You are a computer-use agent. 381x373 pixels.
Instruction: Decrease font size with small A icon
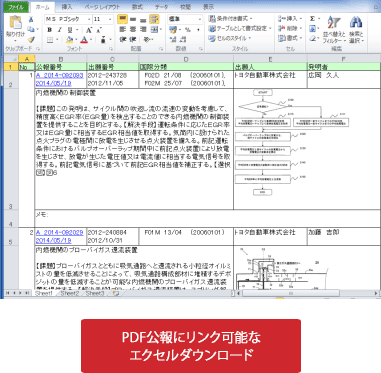point(99,30)
